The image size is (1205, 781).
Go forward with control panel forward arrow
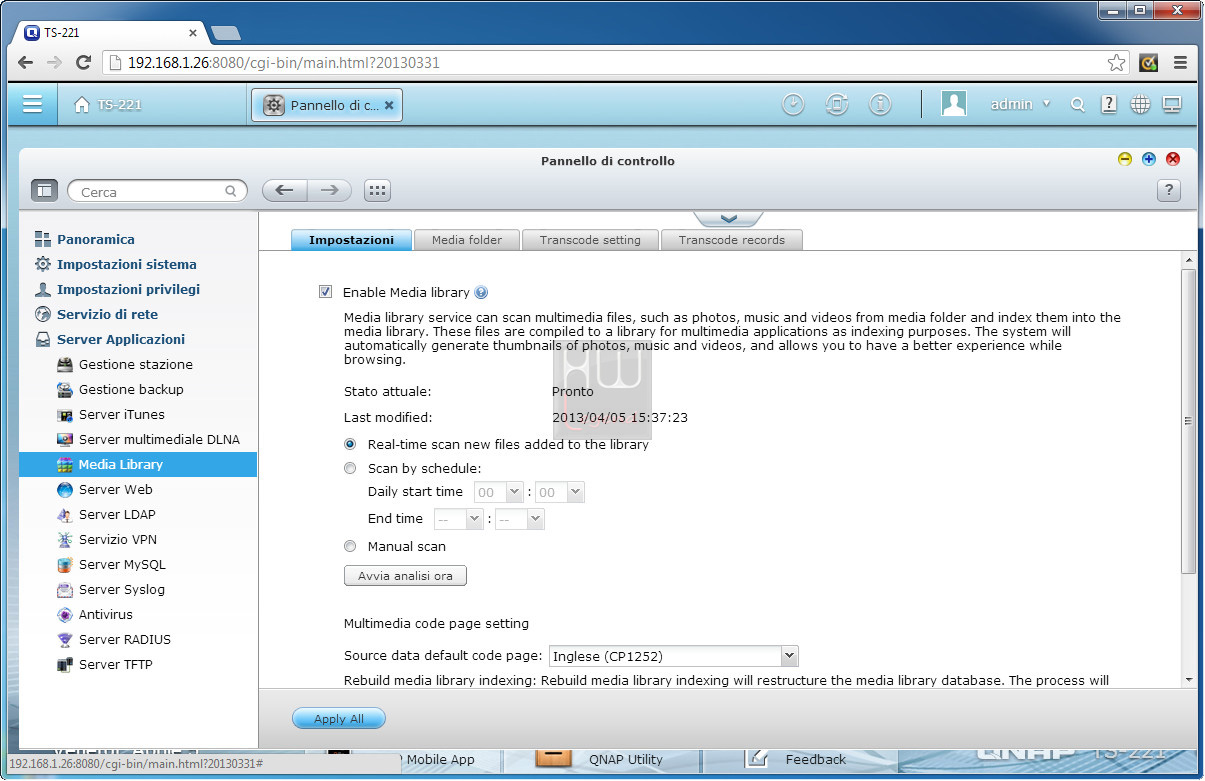[329, 190]
